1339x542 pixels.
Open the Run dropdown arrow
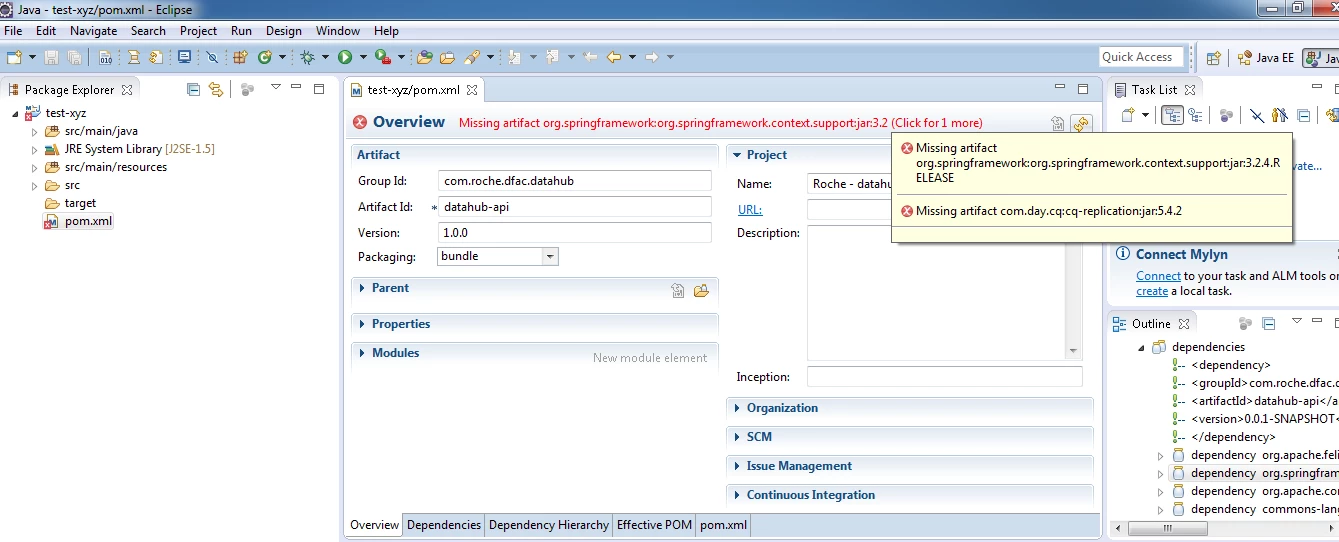click(x=362, y=58)
